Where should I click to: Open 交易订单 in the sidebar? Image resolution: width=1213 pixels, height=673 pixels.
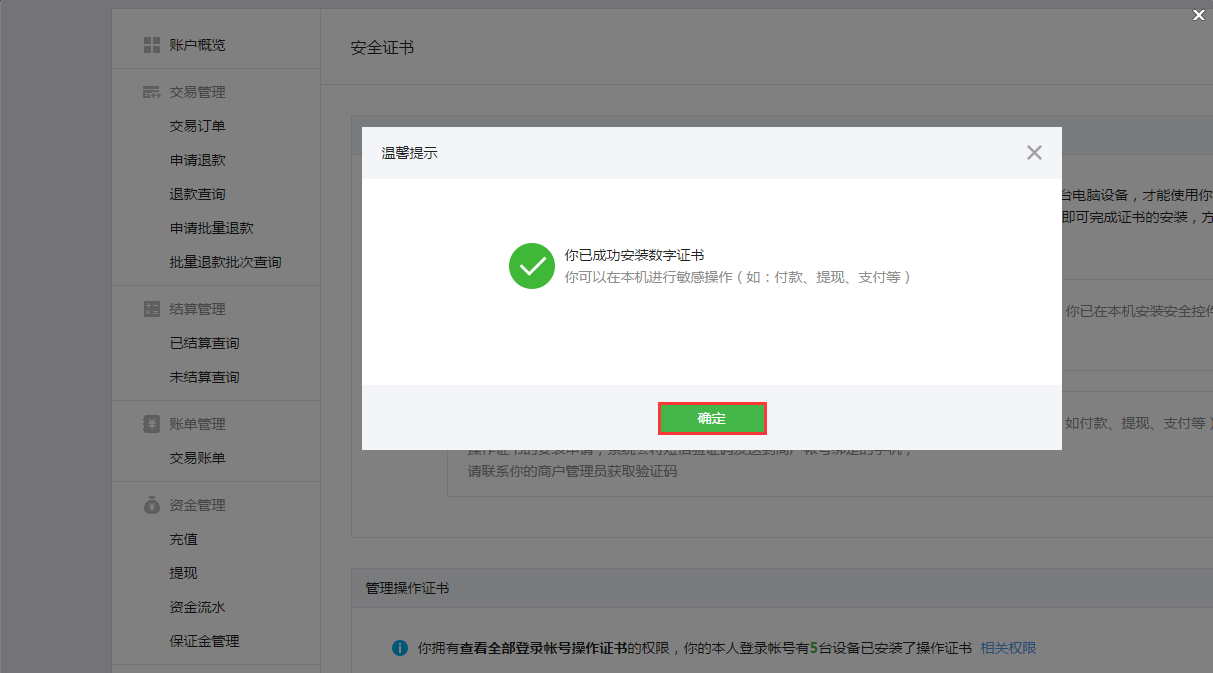[197, 126]
